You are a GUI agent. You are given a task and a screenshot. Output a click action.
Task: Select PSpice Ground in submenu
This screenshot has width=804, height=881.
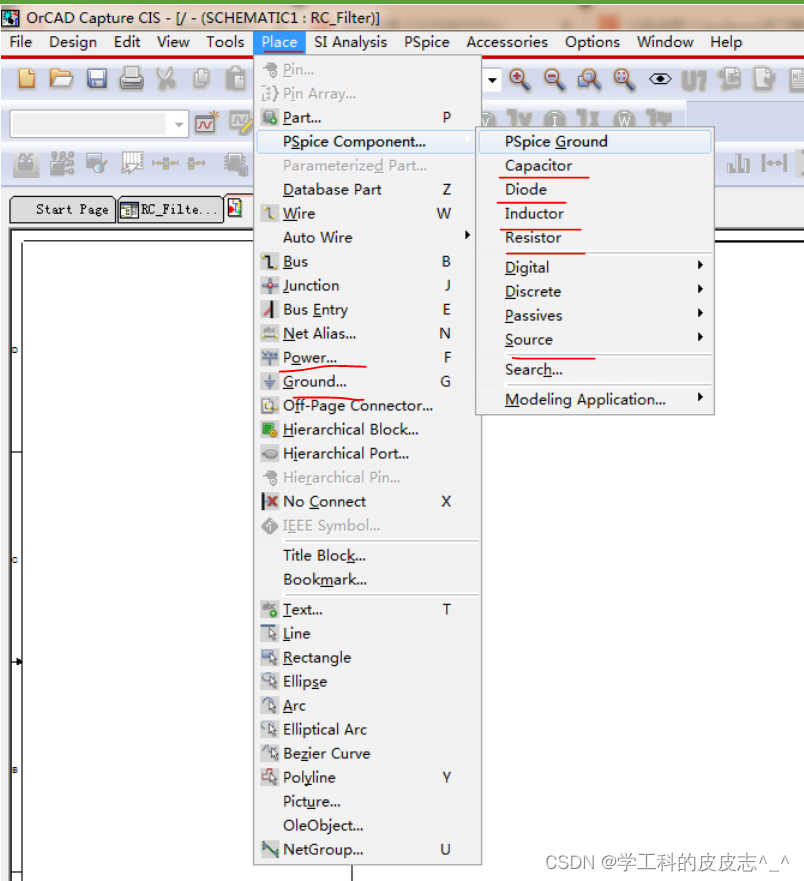coord(595,142)
